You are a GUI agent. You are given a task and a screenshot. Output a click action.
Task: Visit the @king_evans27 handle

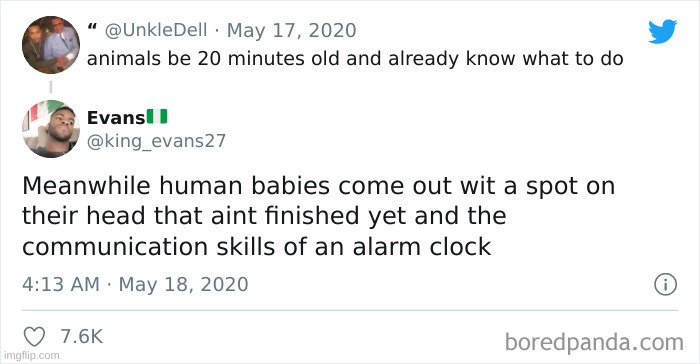156,141
